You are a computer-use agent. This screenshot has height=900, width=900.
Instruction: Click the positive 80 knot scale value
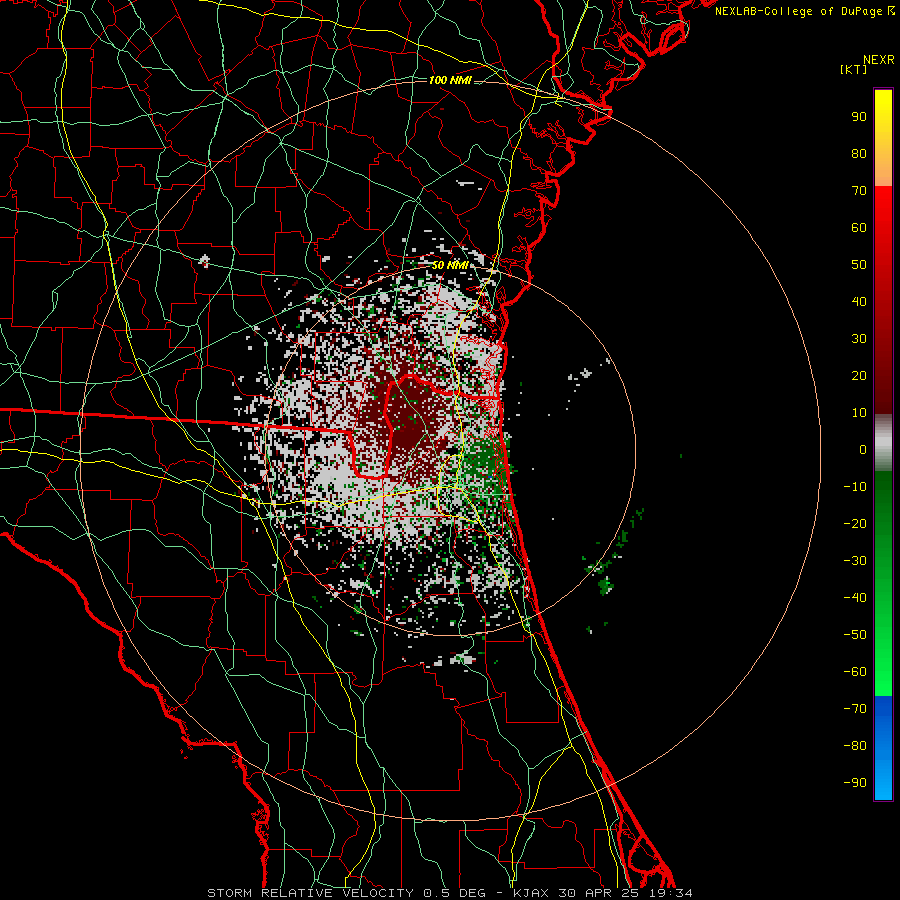pos(859,153)
